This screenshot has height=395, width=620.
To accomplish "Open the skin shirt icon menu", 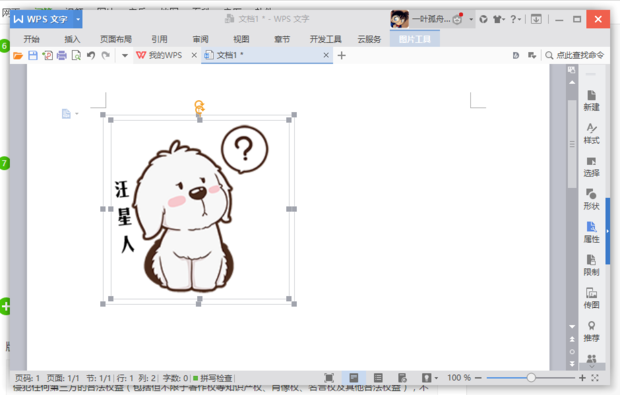I will [x=498, y=19].
